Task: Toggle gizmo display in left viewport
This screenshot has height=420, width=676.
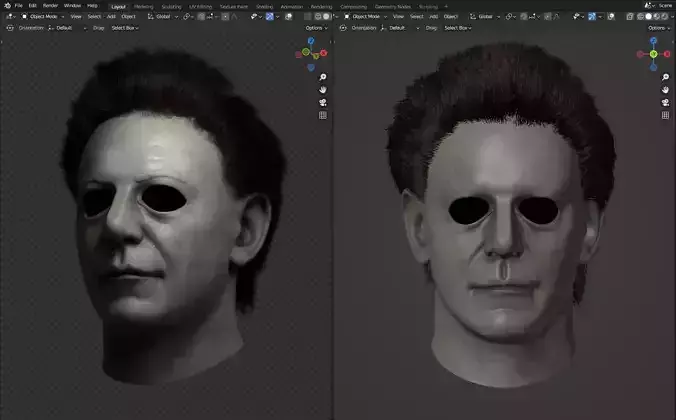Action: click(x=269, y=16)
